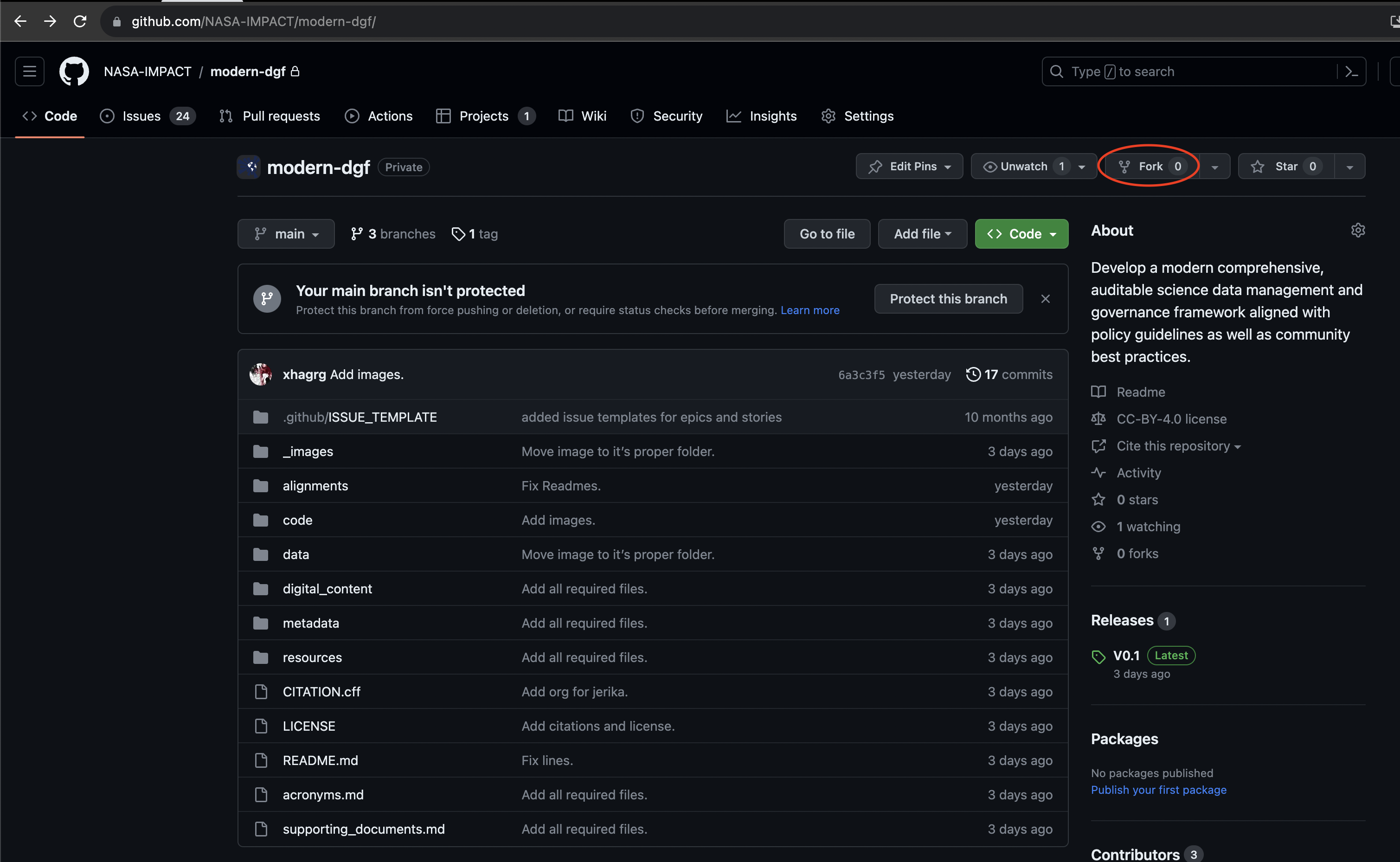Viewport: 1400px width, 862px height.
Task: Expand the green Code dropdown
Action: [x=1021, y=234]
